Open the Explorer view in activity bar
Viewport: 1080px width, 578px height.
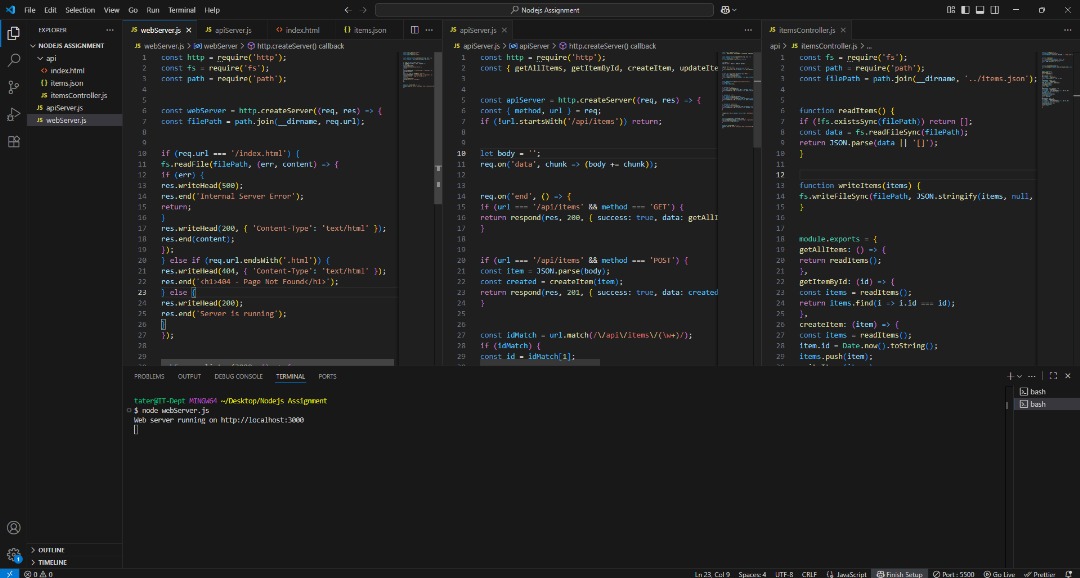tap(13, 33)
